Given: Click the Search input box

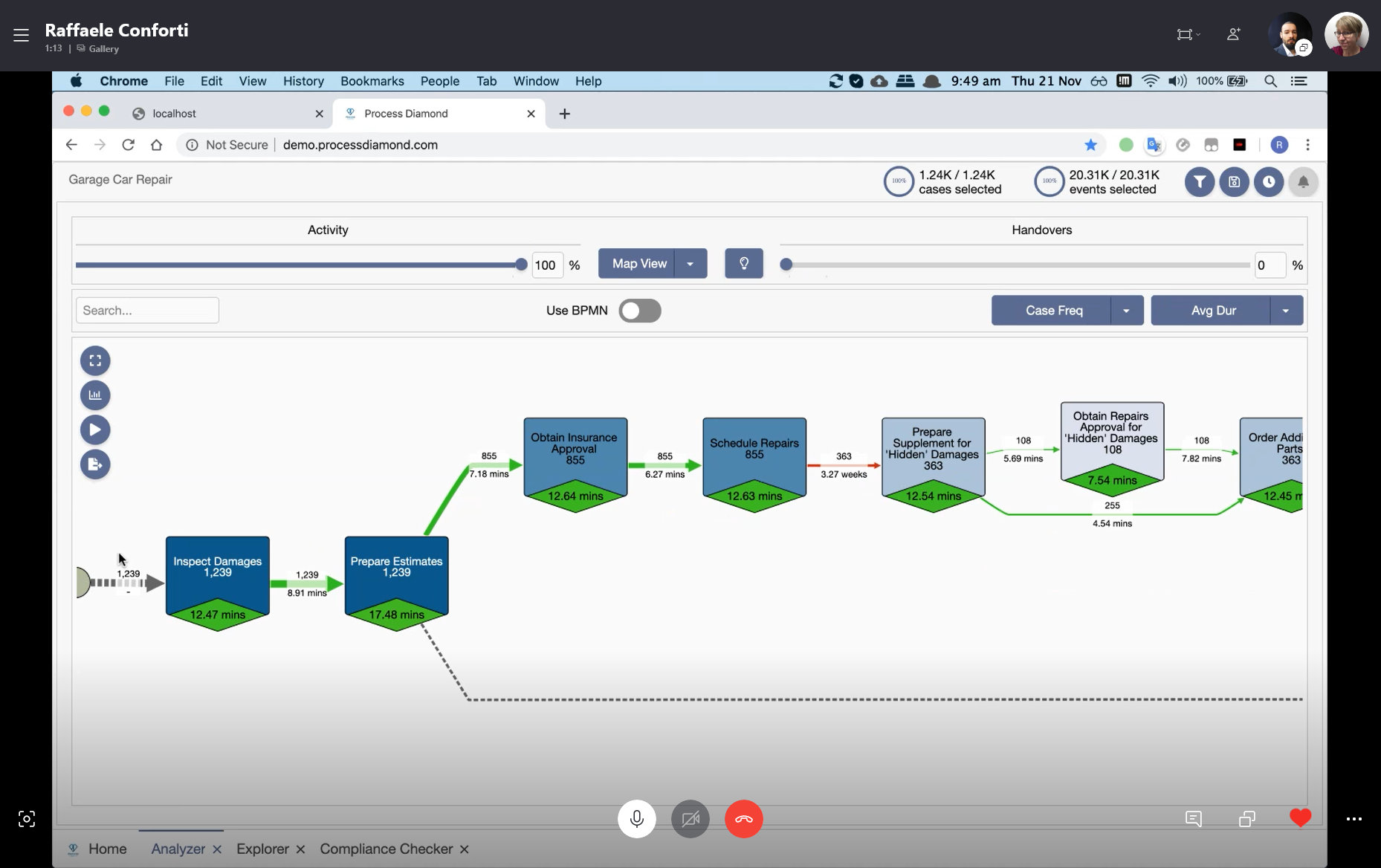Looking at the screenshot, I should [x=147, y=311].
